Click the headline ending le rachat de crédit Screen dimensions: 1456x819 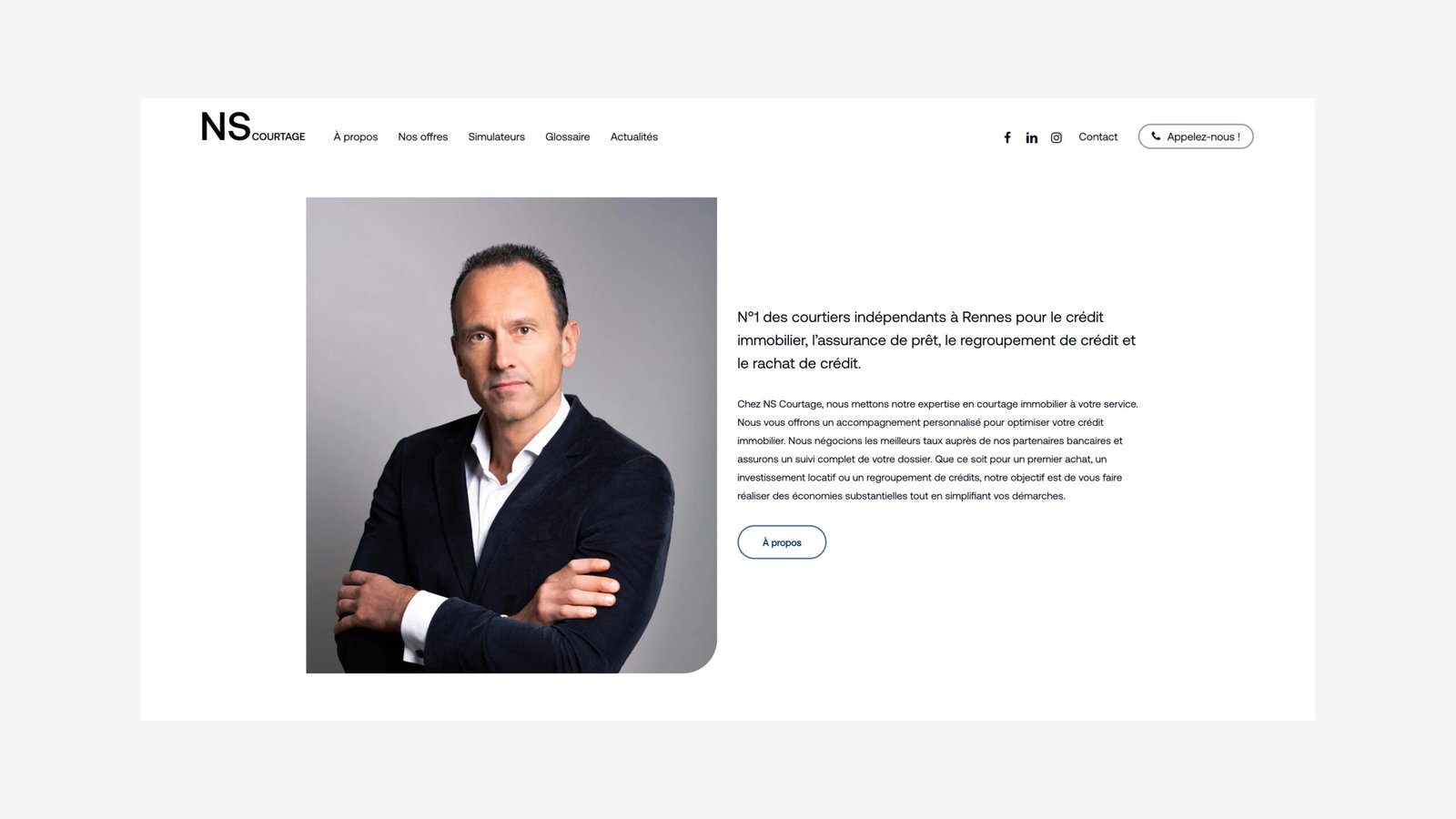pos(936,340)
